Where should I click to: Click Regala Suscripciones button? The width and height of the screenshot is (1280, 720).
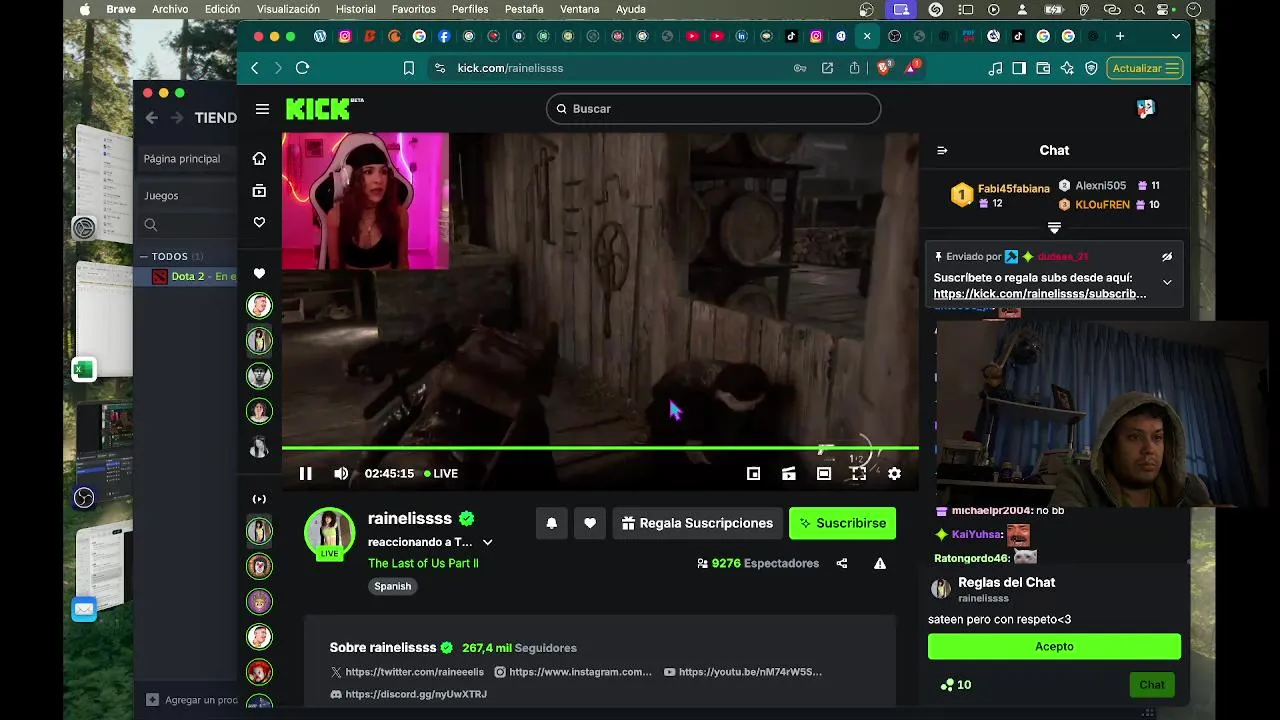click(x=697, y=523)
